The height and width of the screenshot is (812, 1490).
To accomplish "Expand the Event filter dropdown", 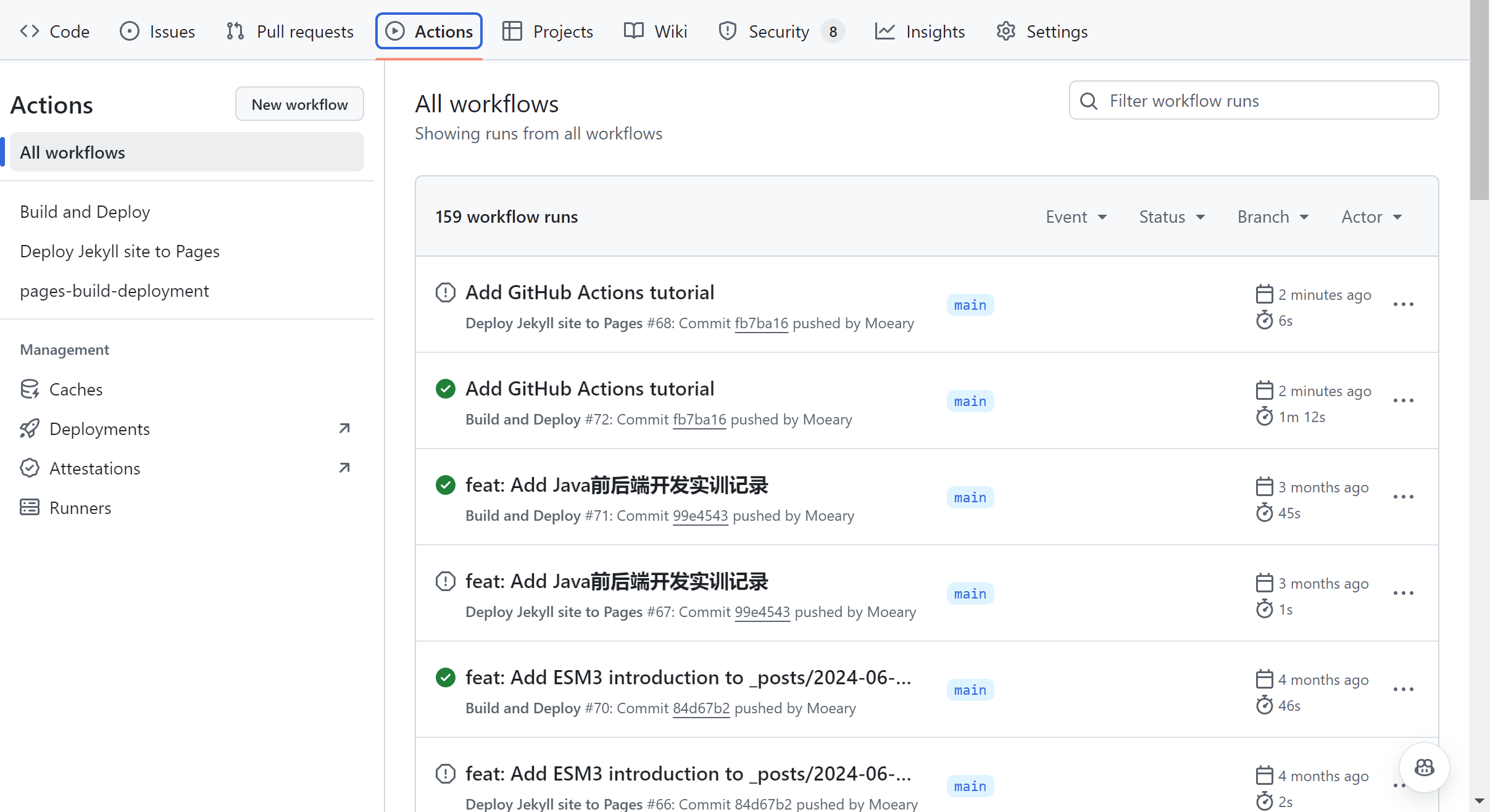I will coord(1076,217).
